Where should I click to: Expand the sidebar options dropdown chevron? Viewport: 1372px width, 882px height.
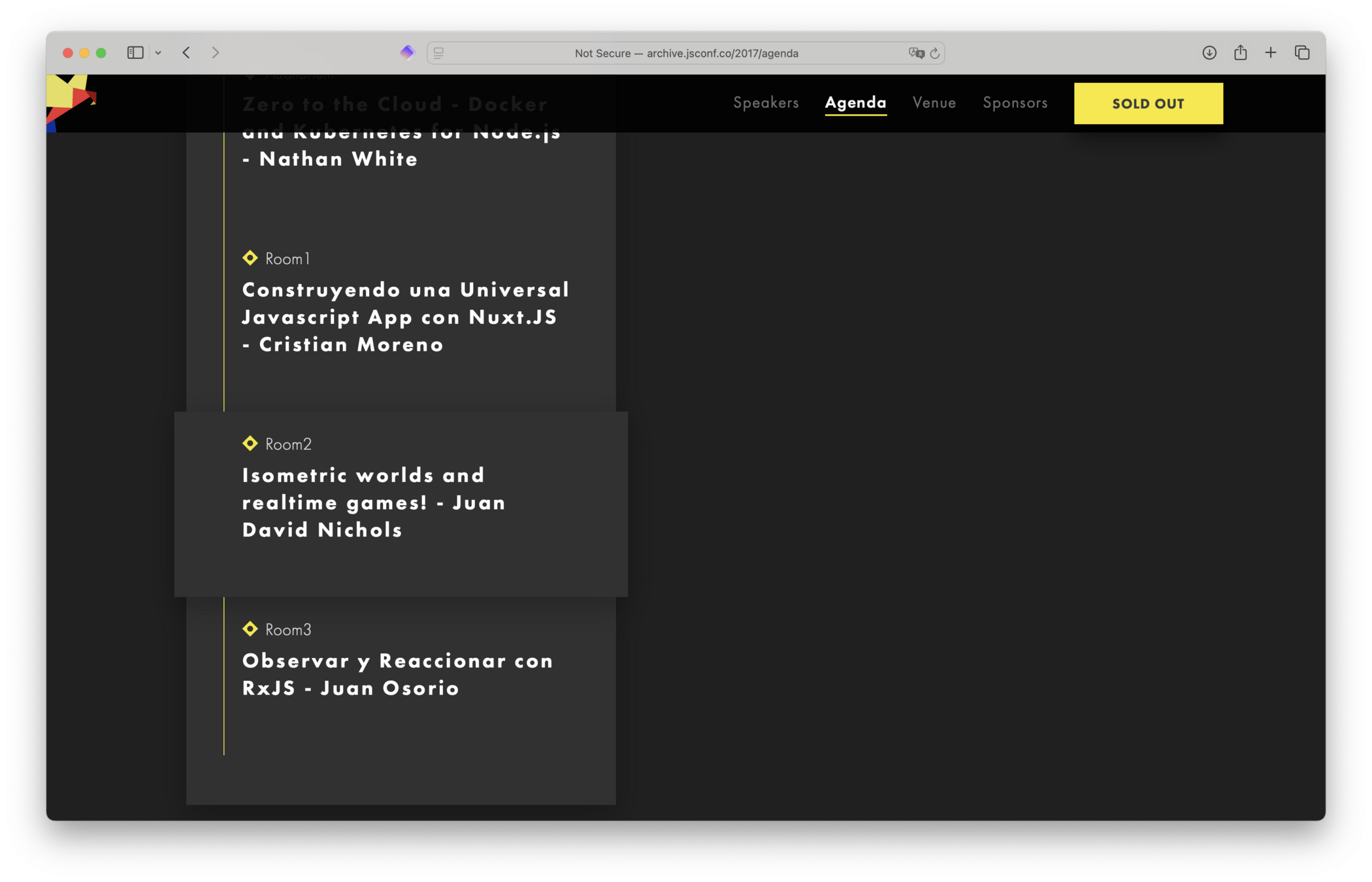pos(158,53)
